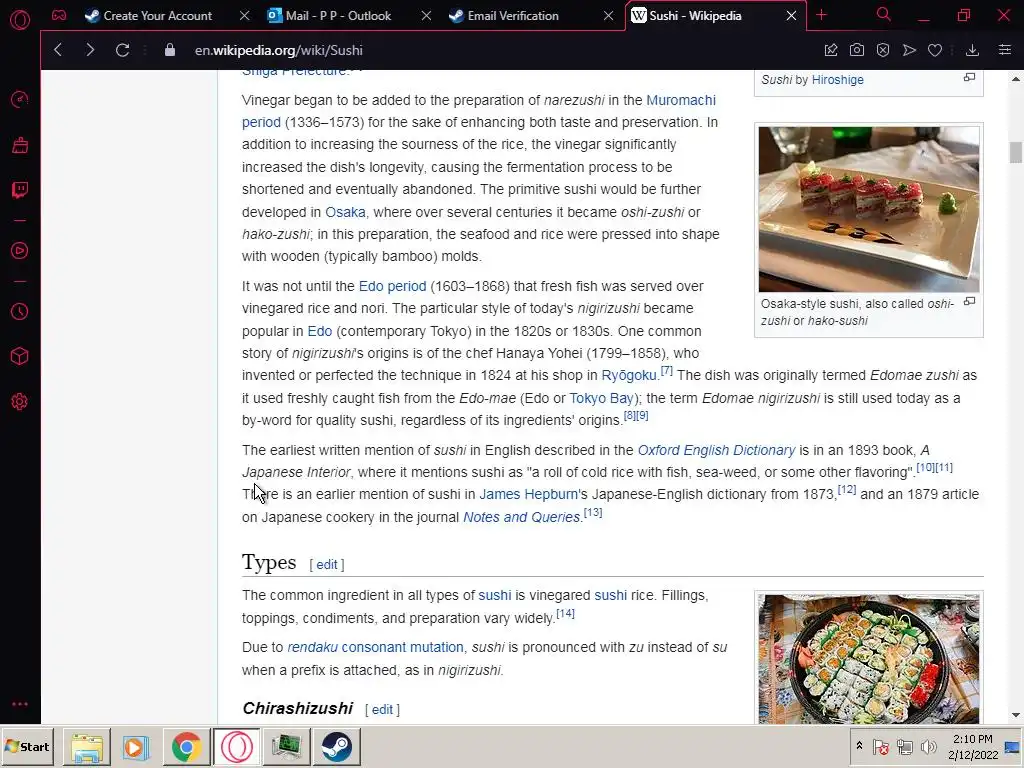This screenshot has width=1024, height=768.
Task: Open File Explorer from taskbar
Action: click(87, 747)
